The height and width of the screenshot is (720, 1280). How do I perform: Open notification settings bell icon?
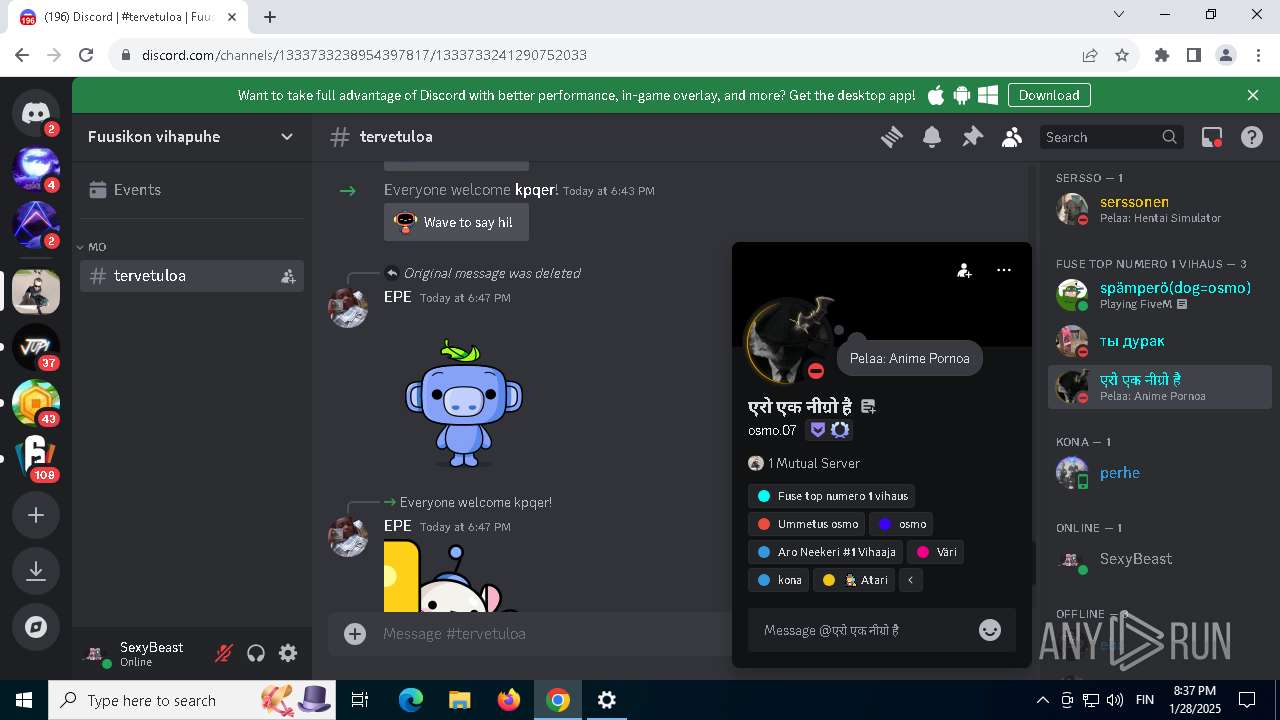point(932,137)
